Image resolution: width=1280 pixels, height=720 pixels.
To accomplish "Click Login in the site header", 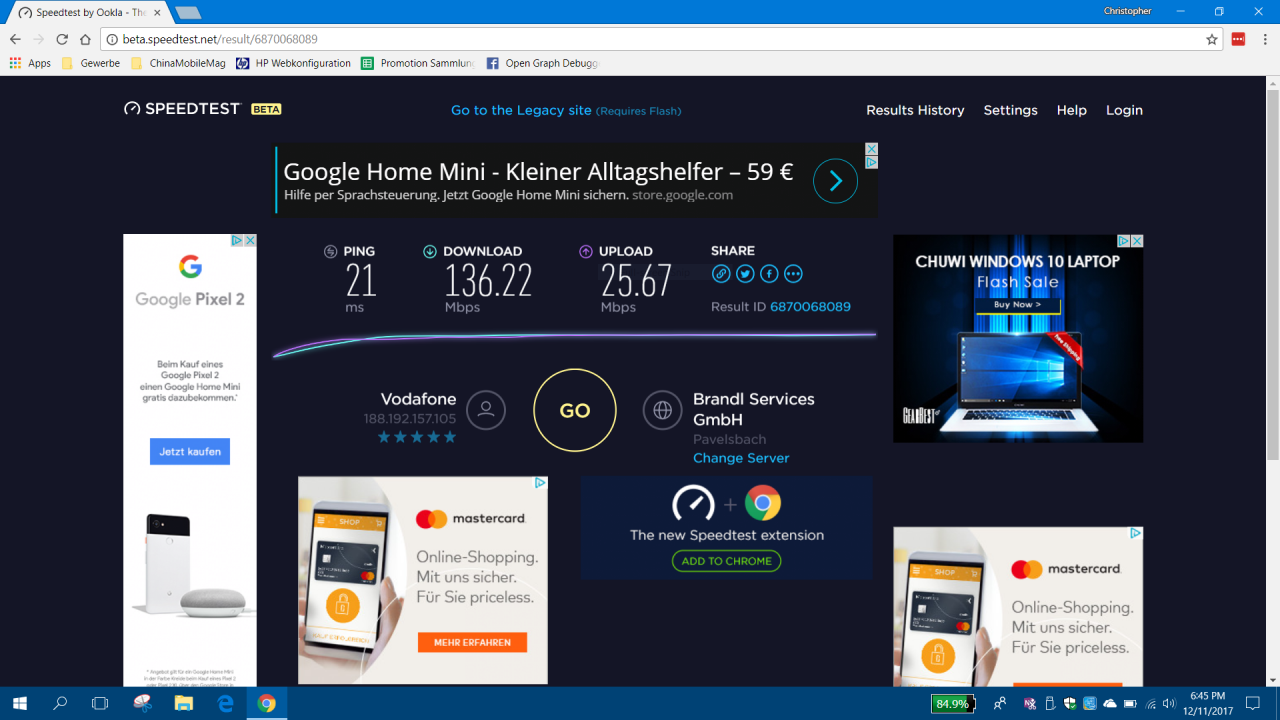I will click(1124, 110).
